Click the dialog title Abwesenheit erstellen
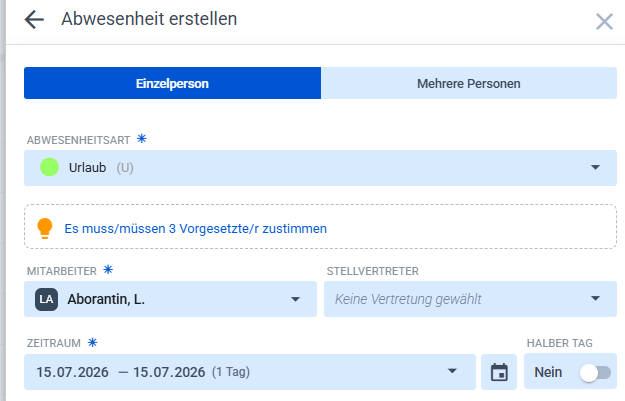This screenshot has width=625, height=401. click(149, 19)
